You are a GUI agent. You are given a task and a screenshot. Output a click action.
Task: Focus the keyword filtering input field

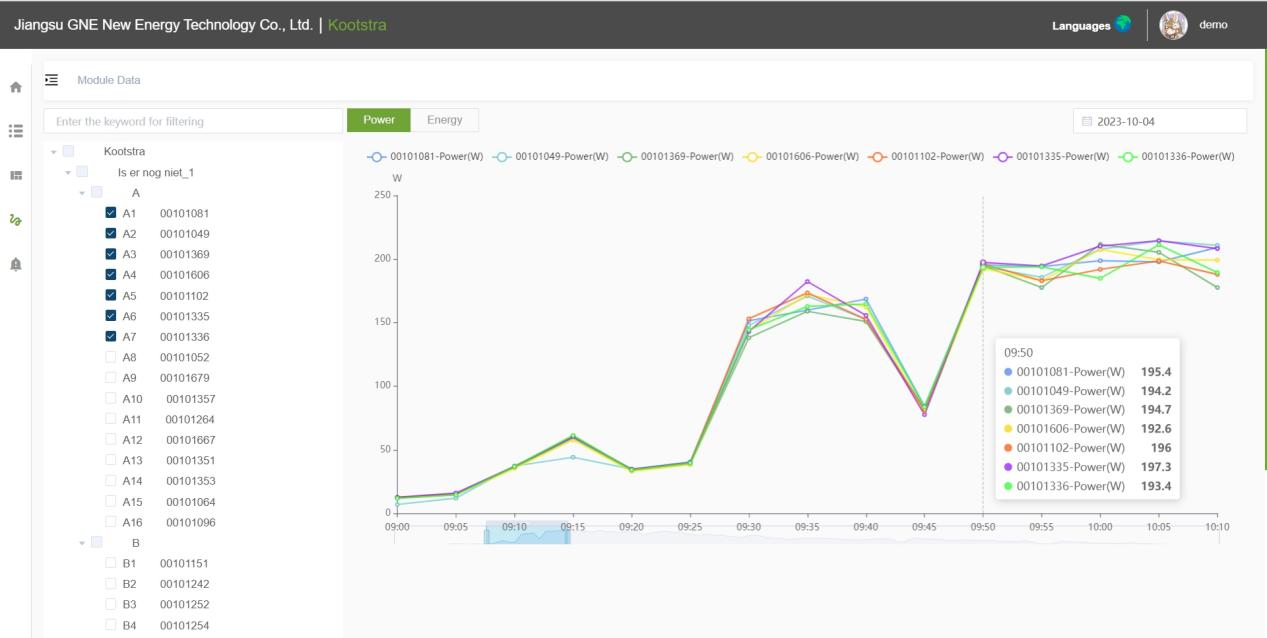point(192,121)
